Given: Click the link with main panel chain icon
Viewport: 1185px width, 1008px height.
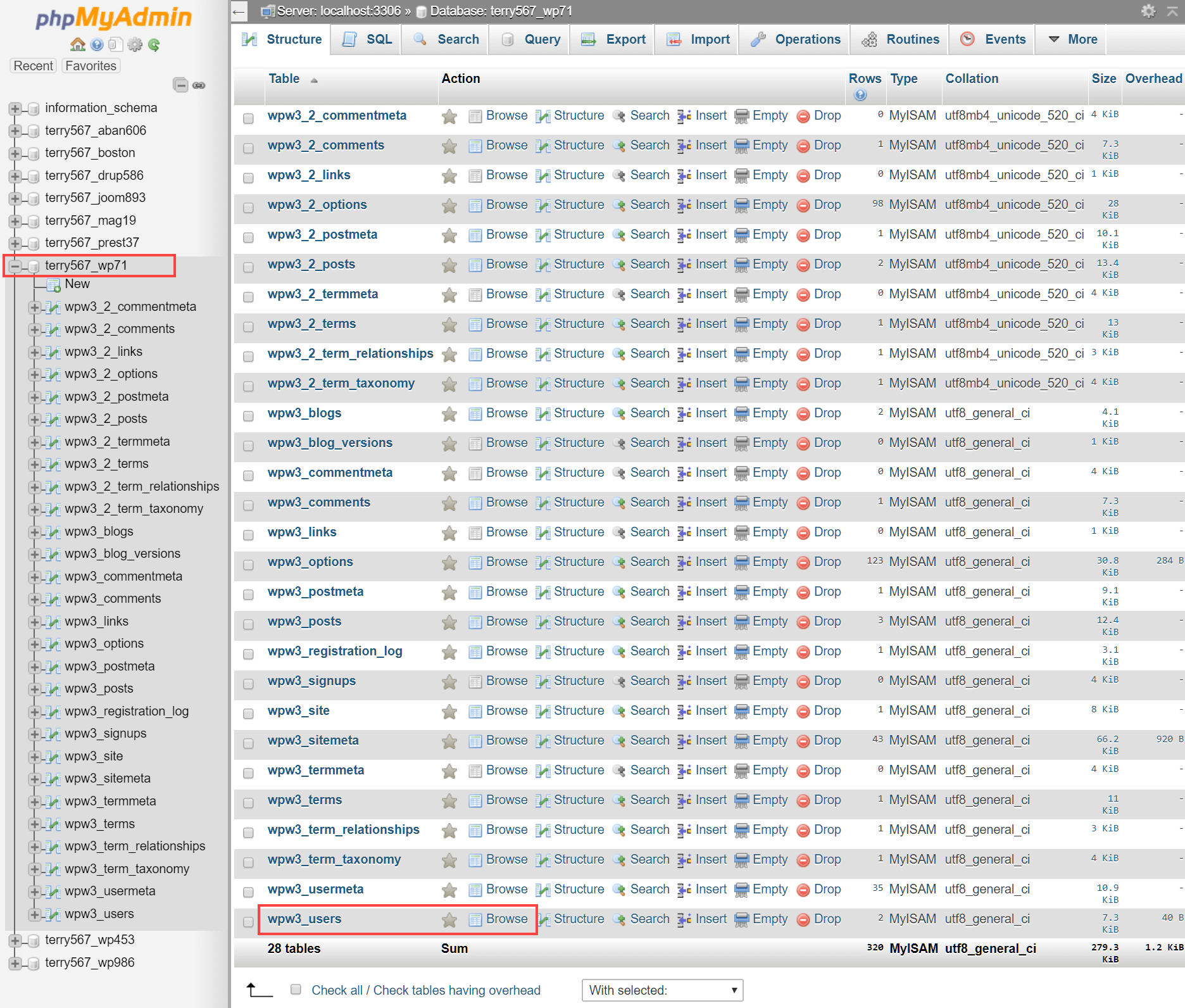Looking at the screenshot, I should 199,85.
